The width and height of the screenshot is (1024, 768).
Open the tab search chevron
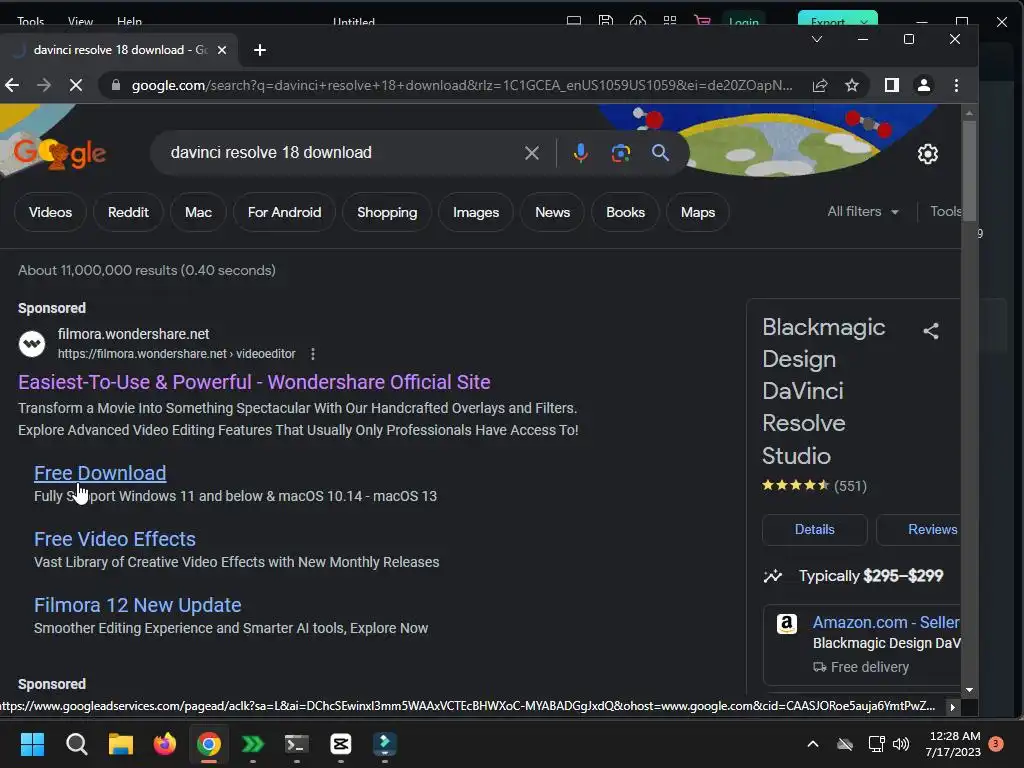point(816,39)
